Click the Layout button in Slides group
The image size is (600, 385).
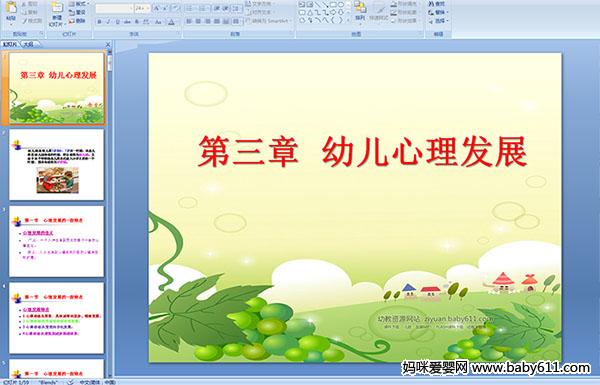click(x=78, y=4)
